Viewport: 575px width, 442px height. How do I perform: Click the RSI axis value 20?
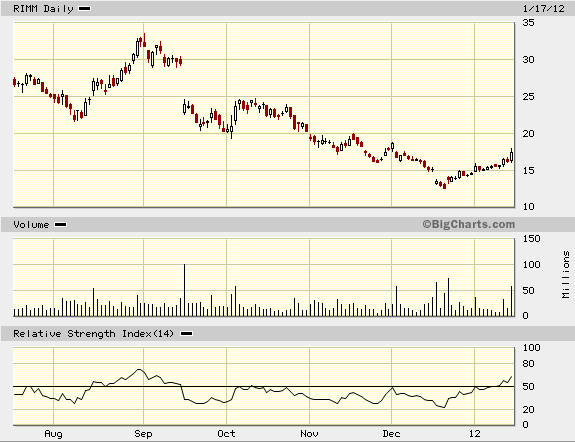click(528, 409)
